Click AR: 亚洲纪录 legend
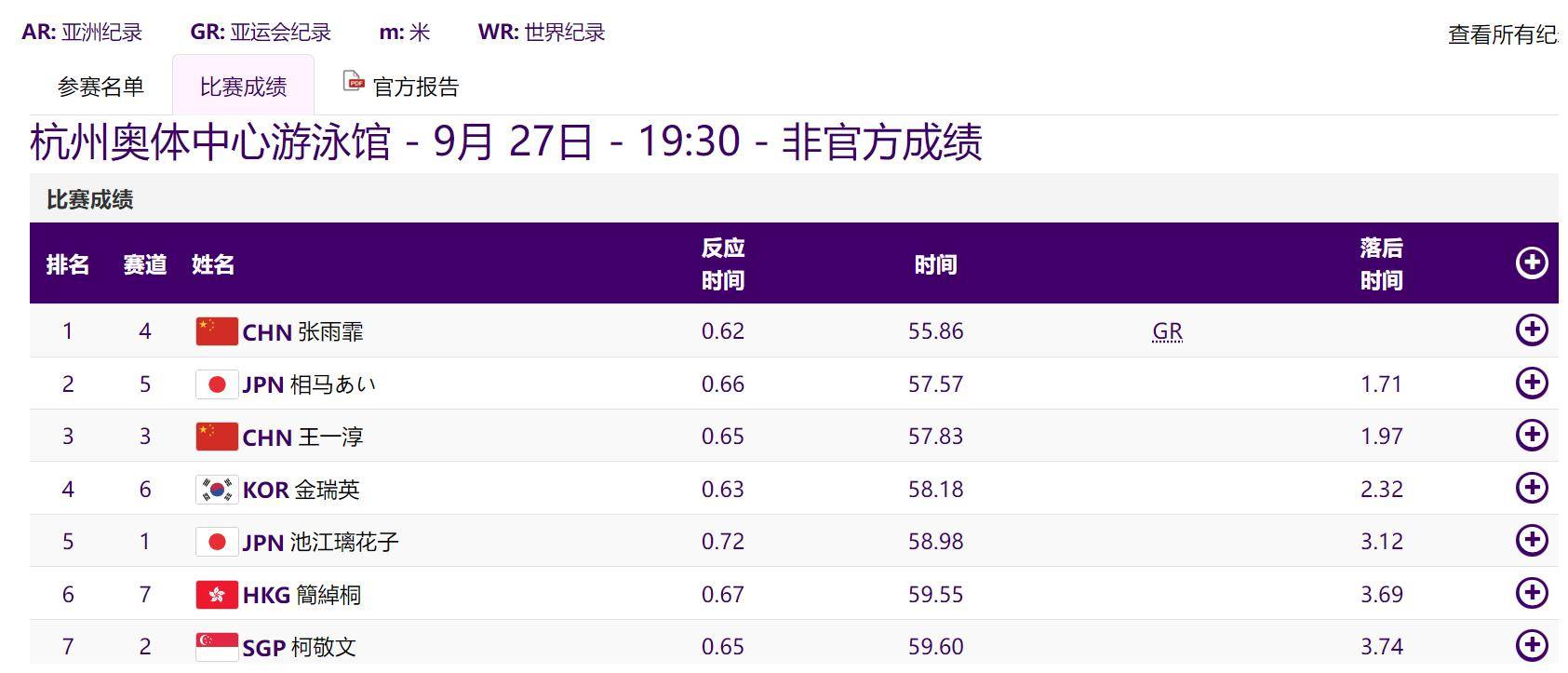This screenshot has width=1568, height=673. pos(82,33)
